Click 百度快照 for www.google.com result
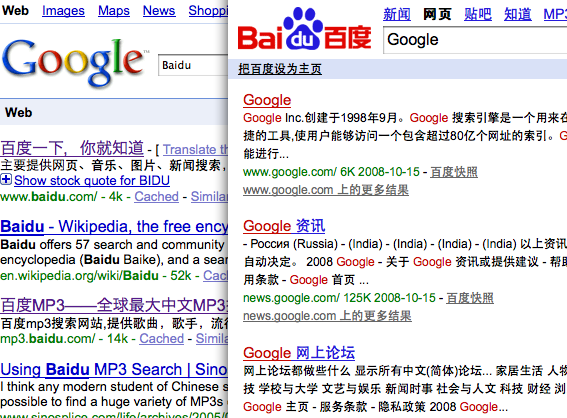Viewport: 567px width, 418px height. coord(454,172)
